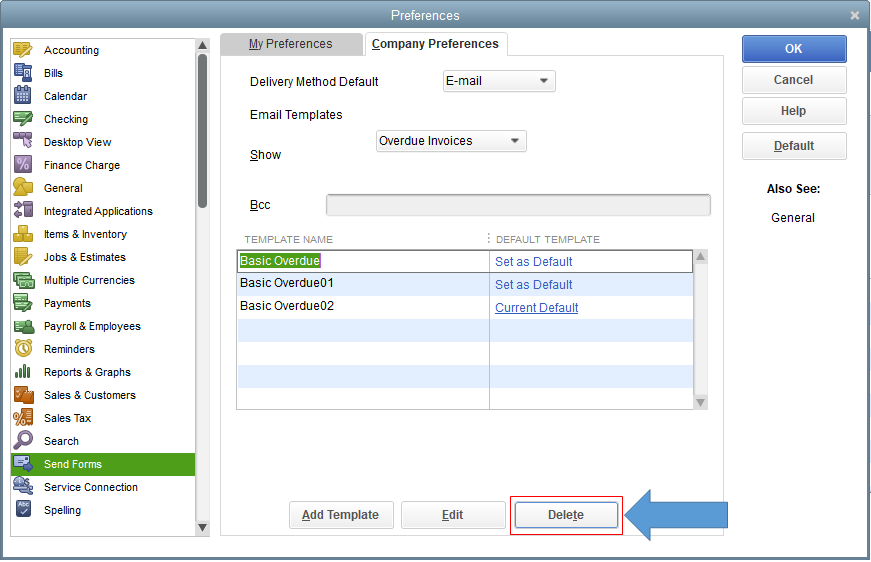871x562 pixels.
Task: Switch to the My Preferences tab
Action: (x=291, y=44)
